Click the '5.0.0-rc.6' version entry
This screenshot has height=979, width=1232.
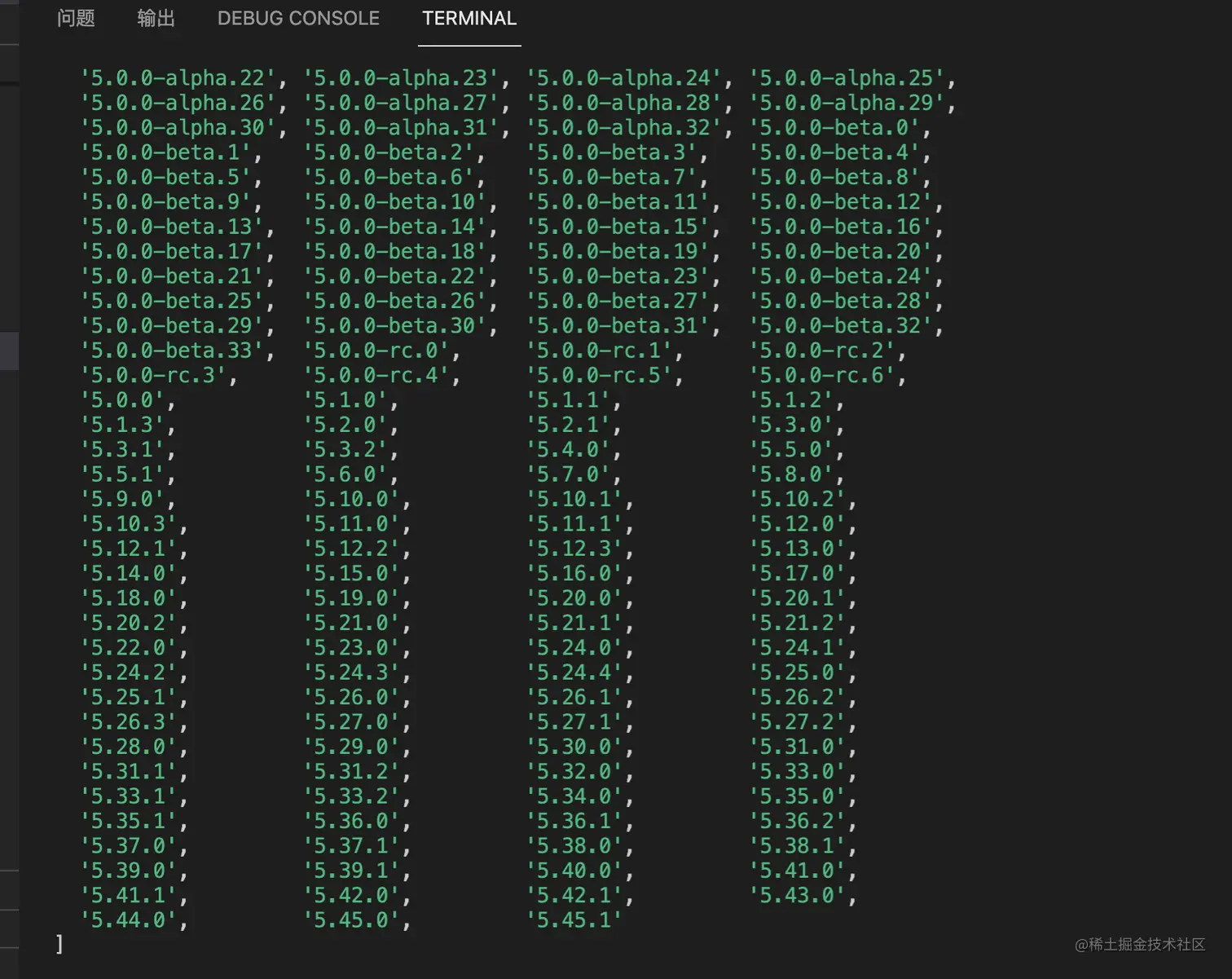[x=822, y=375]
